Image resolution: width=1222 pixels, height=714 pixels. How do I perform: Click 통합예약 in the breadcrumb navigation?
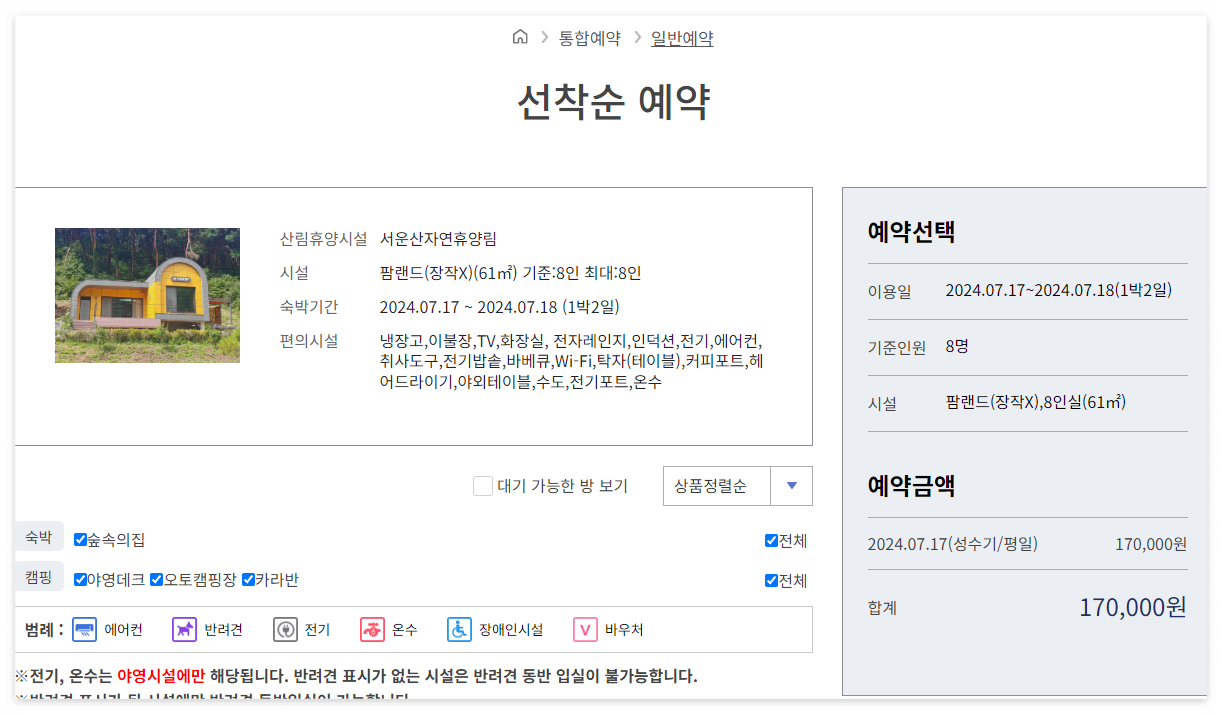click(x=589, y=36)
